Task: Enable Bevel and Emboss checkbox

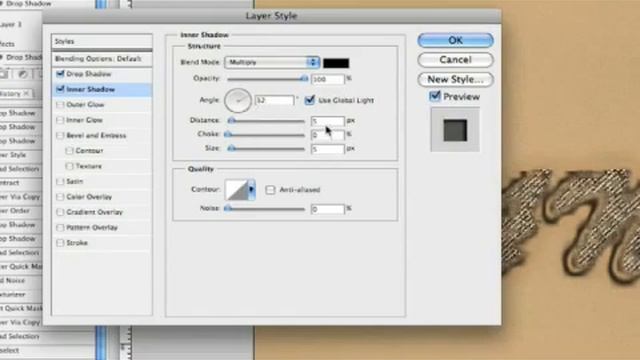Action: (x=60, y=135)
